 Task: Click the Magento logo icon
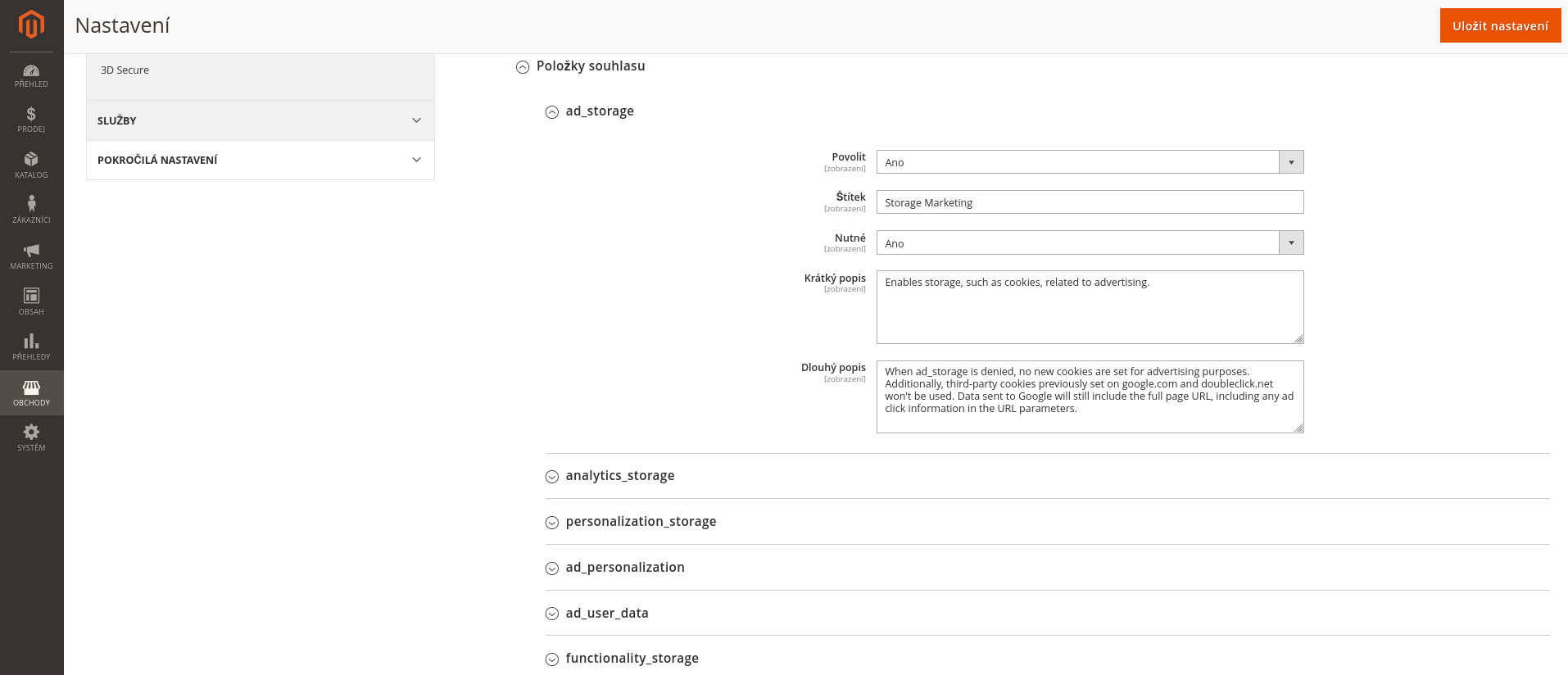[x=31, y=25]
